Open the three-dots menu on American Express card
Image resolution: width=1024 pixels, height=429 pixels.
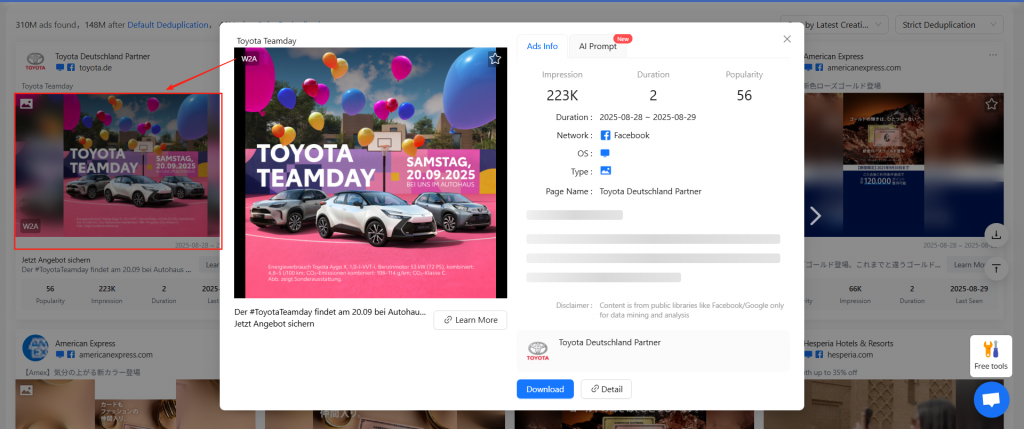point(992,54)
